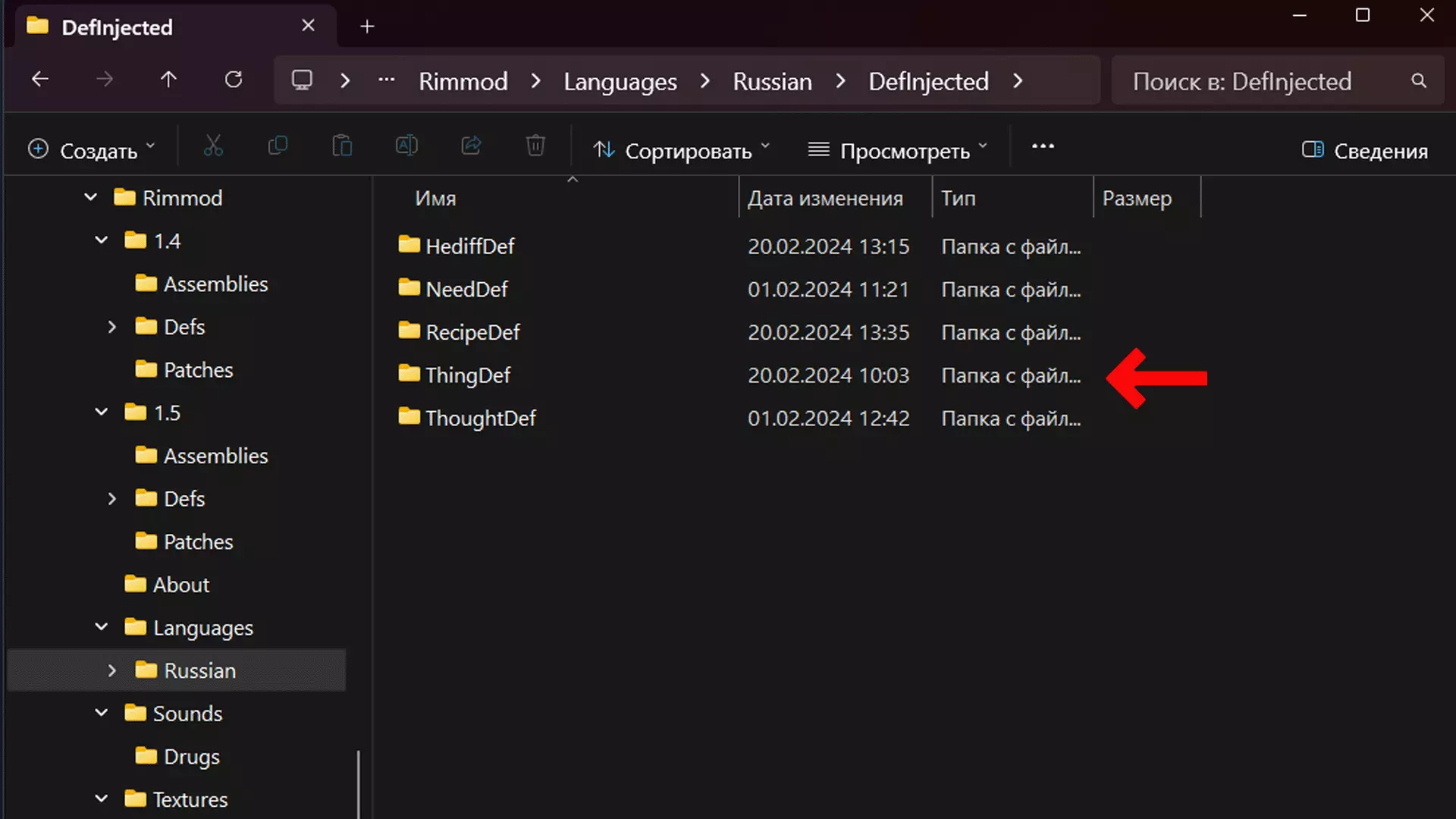Click the Rename icon in toolbar
Screen dimensions: 1456x819
tap(406, 146)
